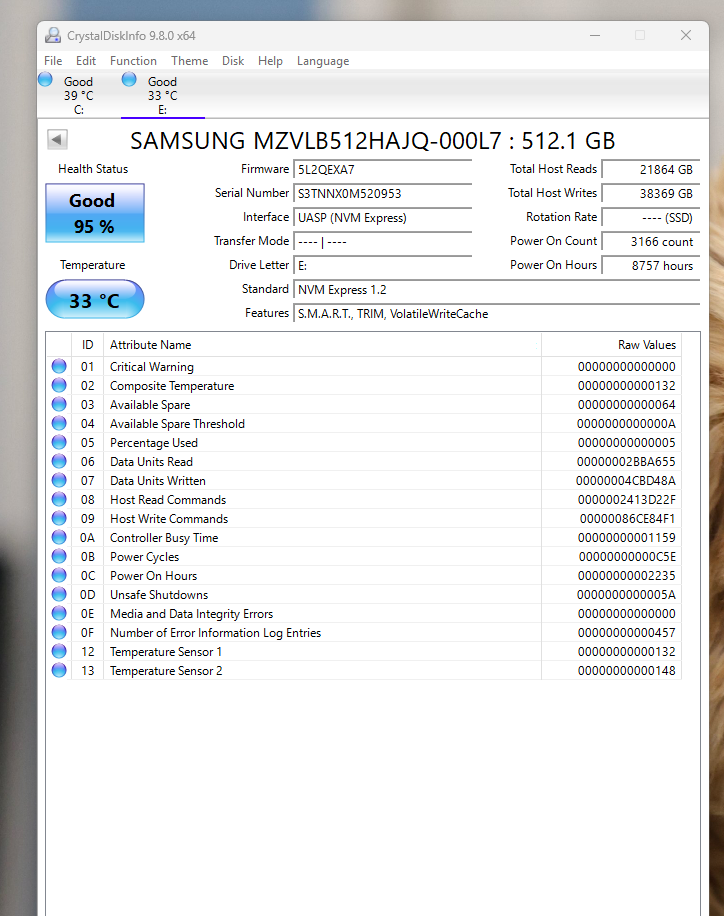The image size is (724, 916).
Task: Click the Features field with S.M.A.R.T., TRIM
Action: click(x=496, y=314)
